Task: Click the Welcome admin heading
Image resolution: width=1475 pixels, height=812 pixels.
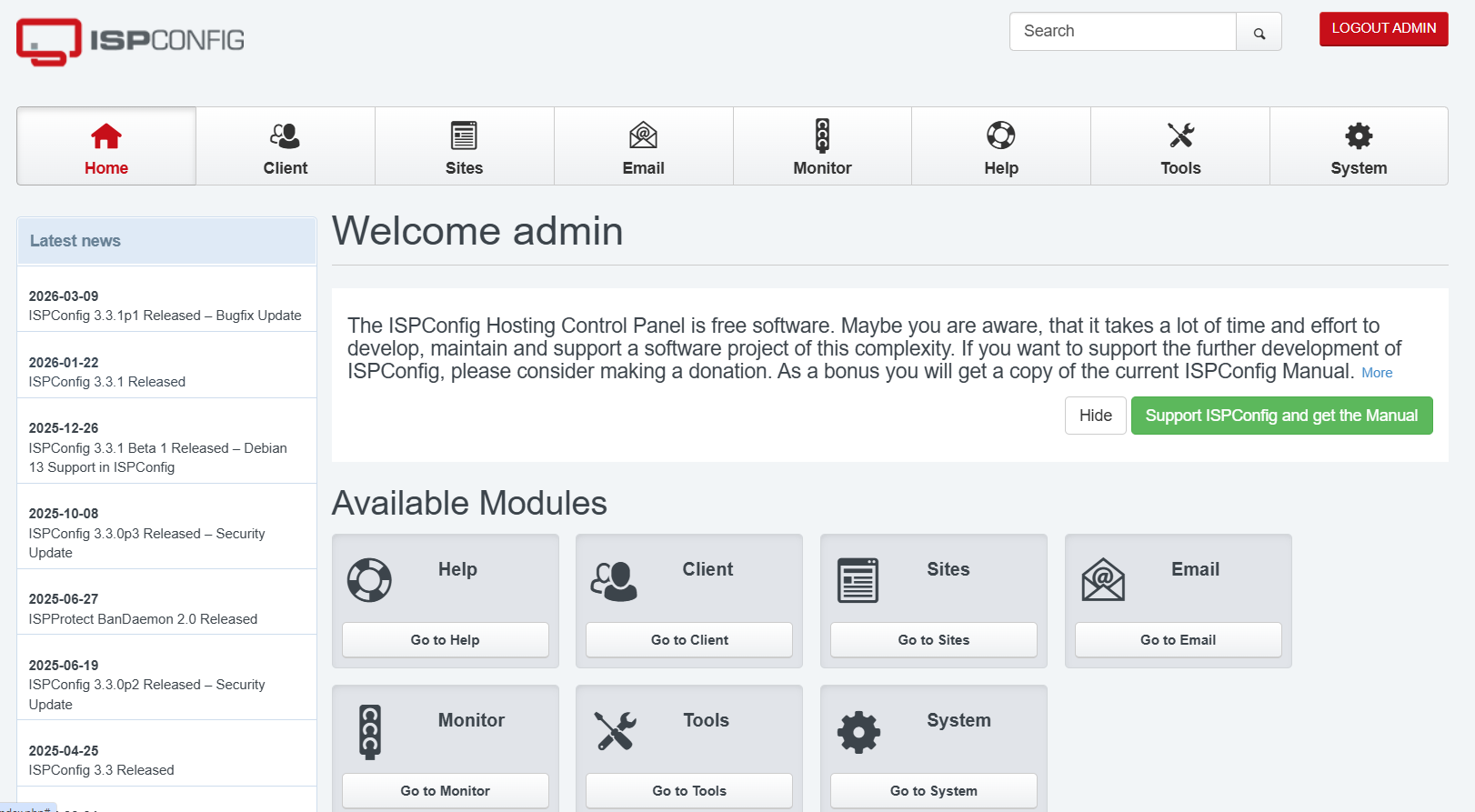Action: (x=477, y=231)
